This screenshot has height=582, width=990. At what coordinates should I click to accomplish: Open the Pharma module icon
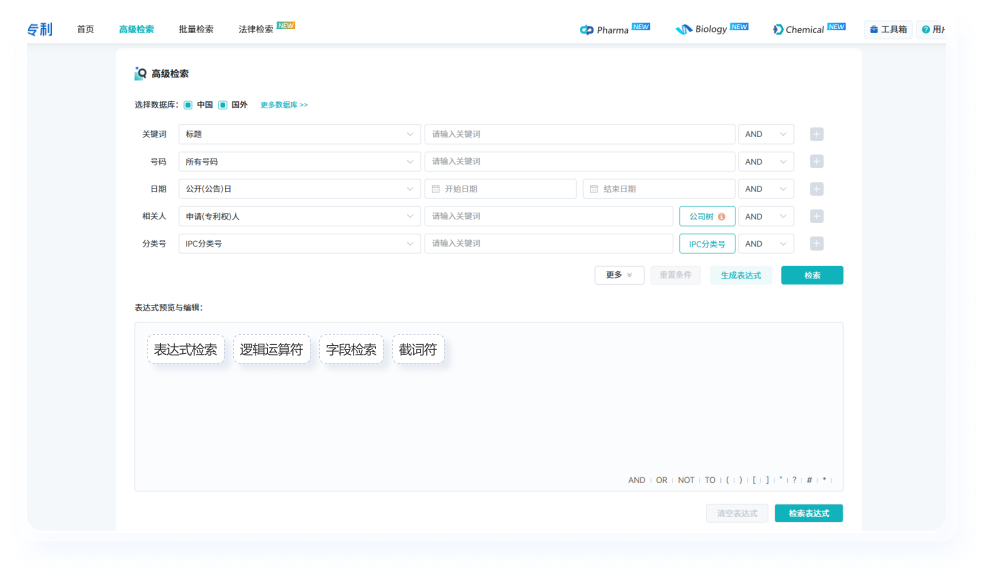[x=587, y=30]
